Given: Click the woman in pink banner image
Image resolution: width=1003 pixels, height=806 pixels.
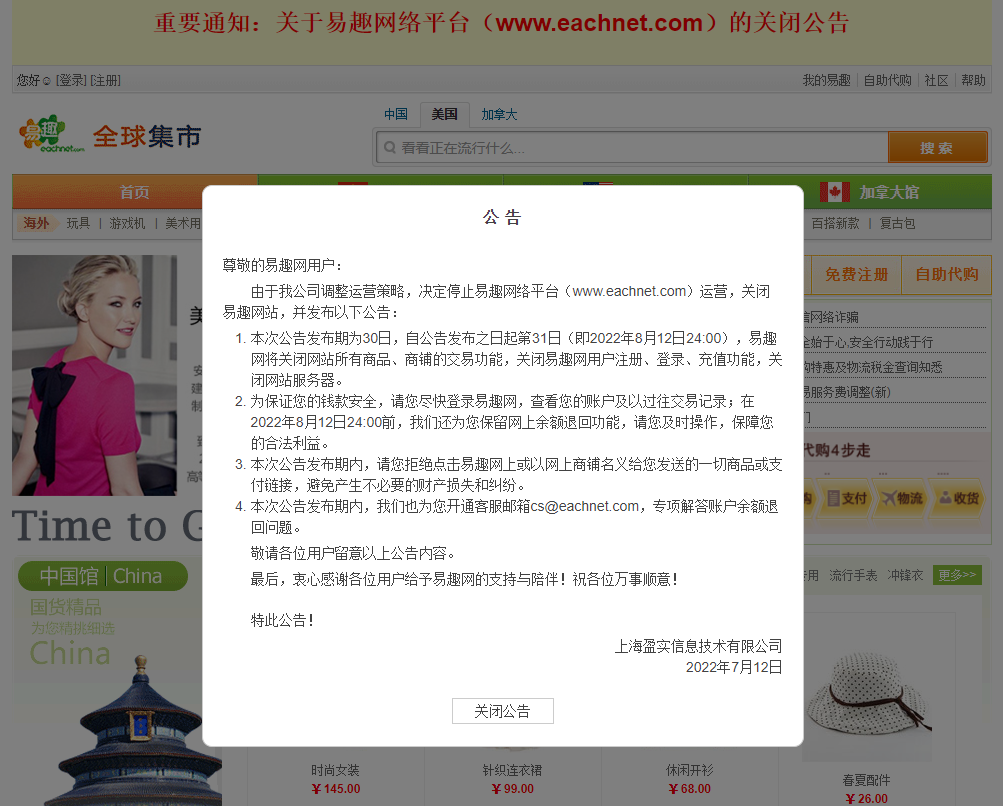Looking at the screenshot, I should [x=94, y=375].
